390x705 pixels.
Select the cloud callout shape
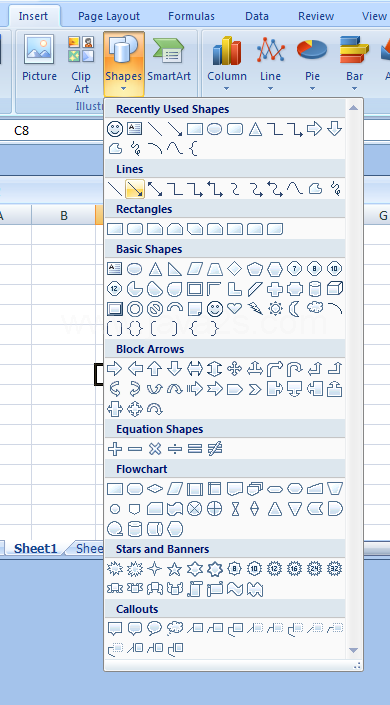[x=175, y=628]
